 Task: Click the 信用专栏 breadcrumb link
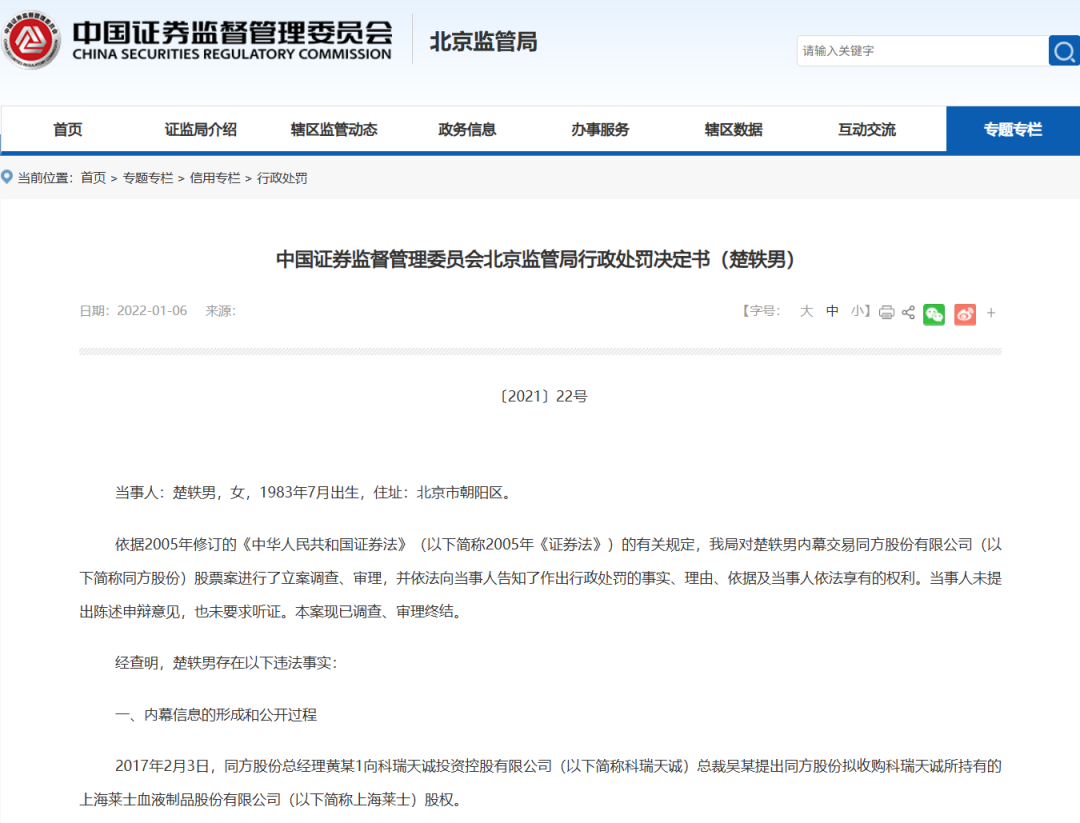click(x=215, y=178)
